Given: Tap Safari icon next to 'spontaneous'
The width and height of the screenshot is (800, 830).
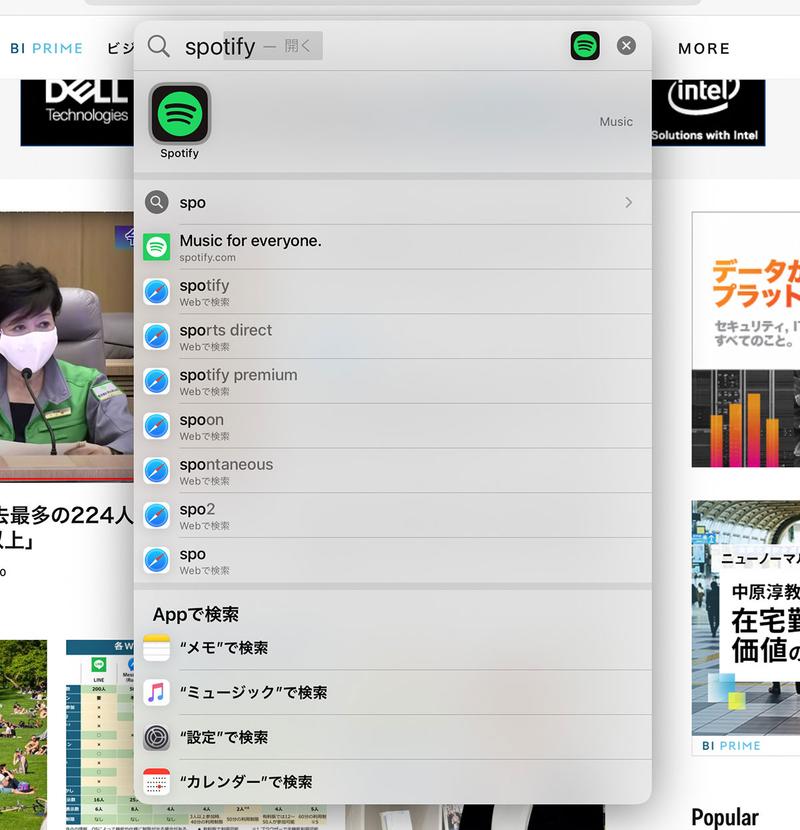Looking at the screenshot, I should (x=157, y=471).
